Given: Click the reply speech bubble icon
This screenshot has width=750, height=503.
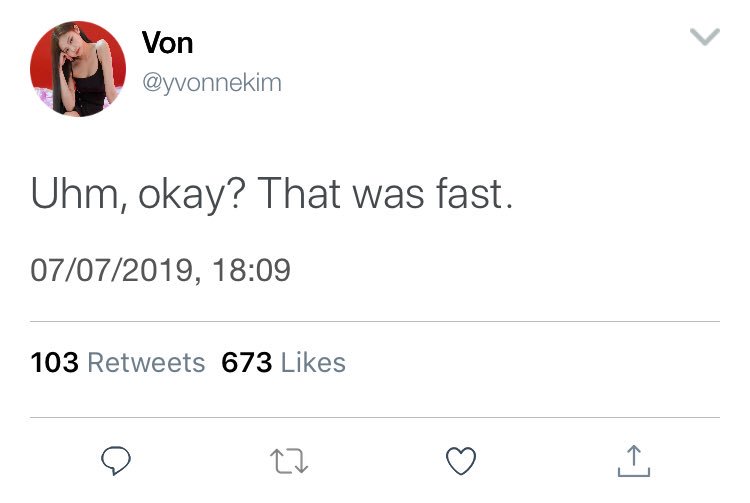Looking at the screenshot, I should click(x=116, y=460).
